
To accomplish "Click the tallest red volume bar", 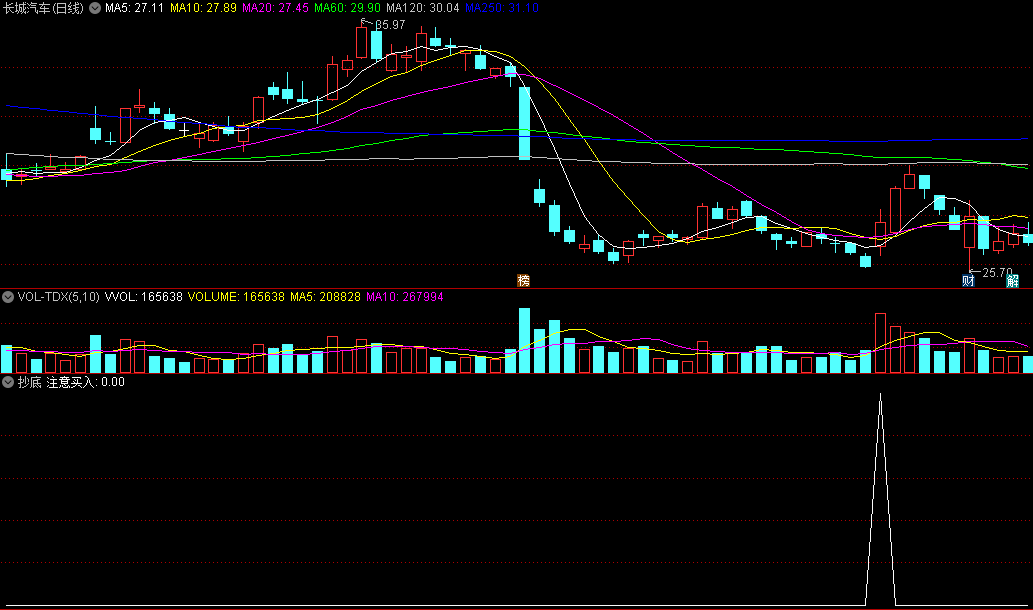I will coord(881,343).
